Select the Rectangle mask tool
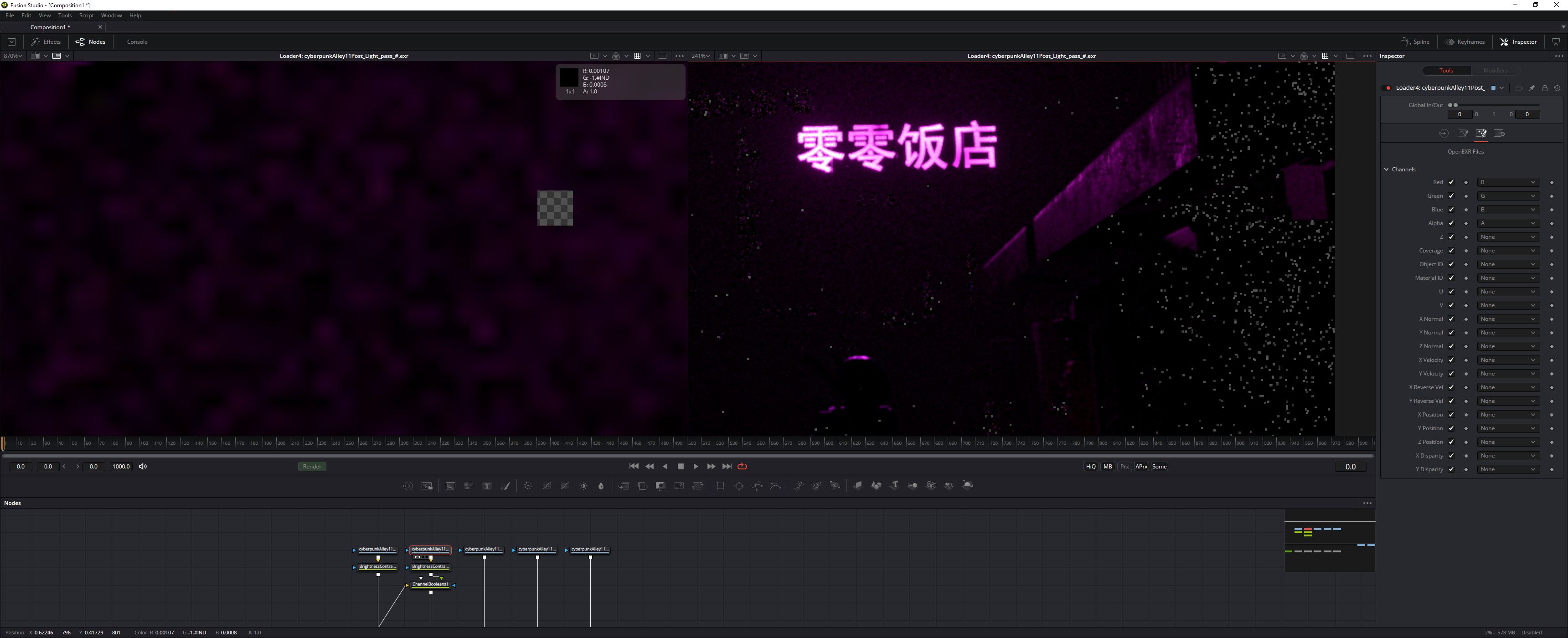Viewport: 1568px width, 638px height. (x=721, y=486)
